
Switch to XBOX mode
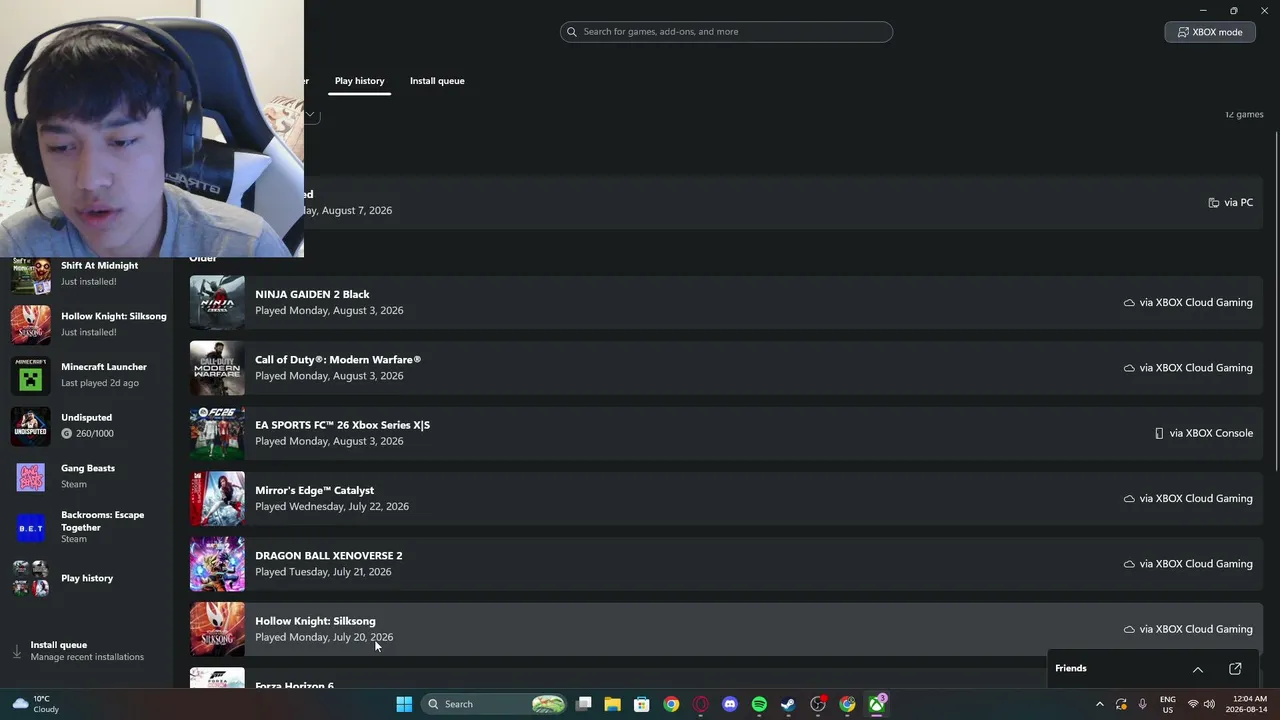coord(1210,32)
